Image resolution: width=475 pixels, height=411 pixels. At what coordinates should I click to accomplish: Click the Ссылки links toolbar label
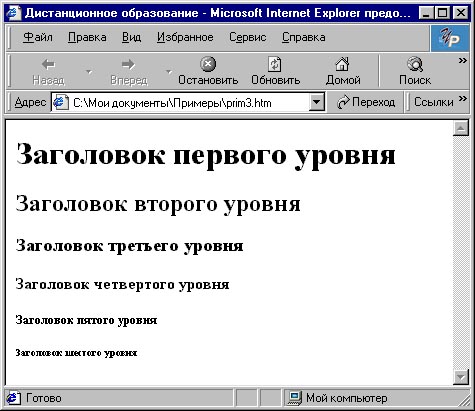point(434,102)
